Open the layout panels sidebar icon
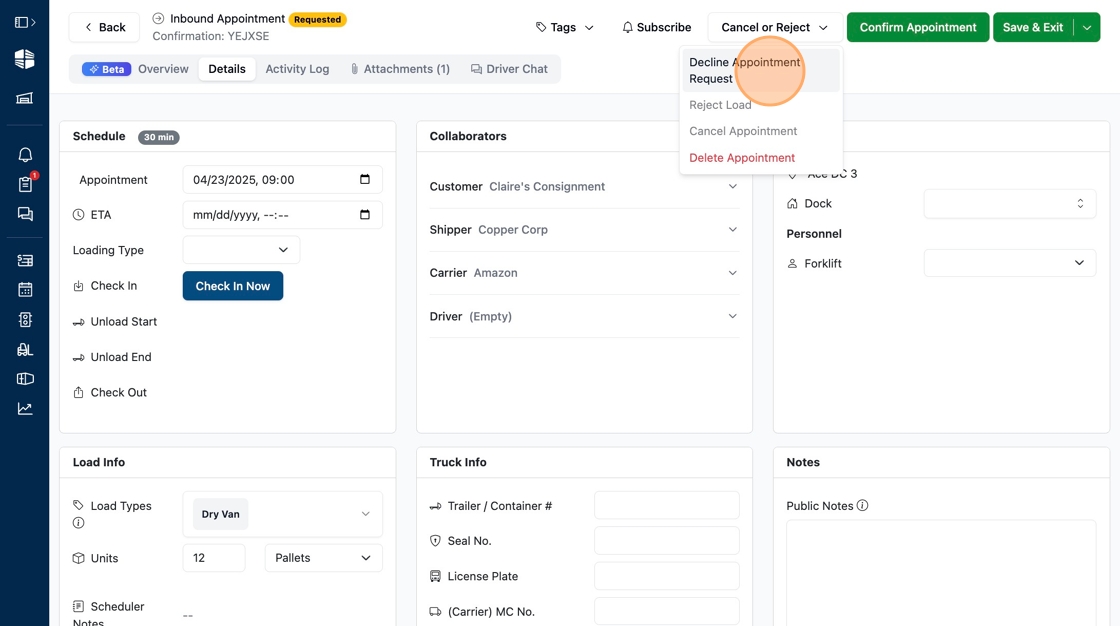The width and height of the screenshot is (1120, 626). 25,379
